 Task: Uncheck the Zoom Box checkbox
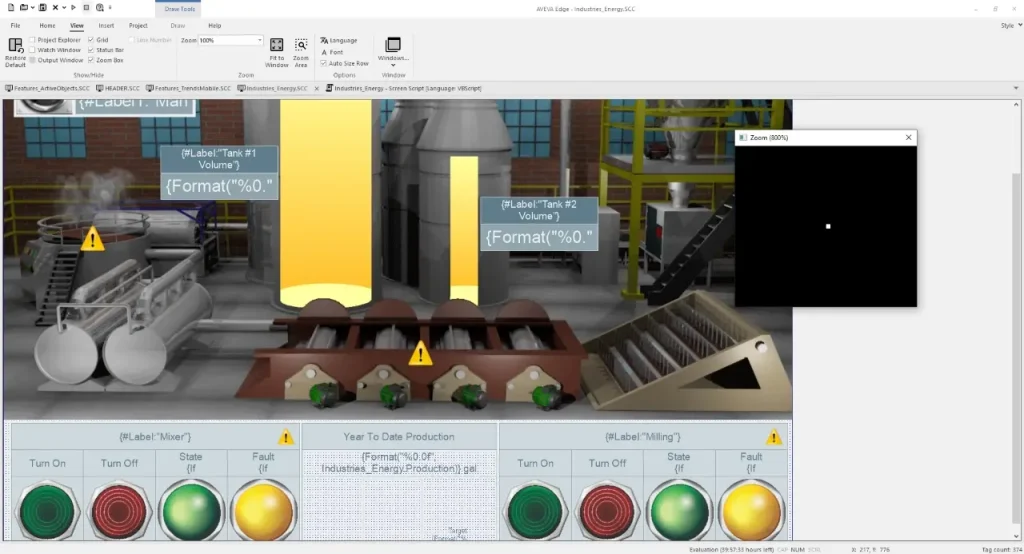coord(91,60)
